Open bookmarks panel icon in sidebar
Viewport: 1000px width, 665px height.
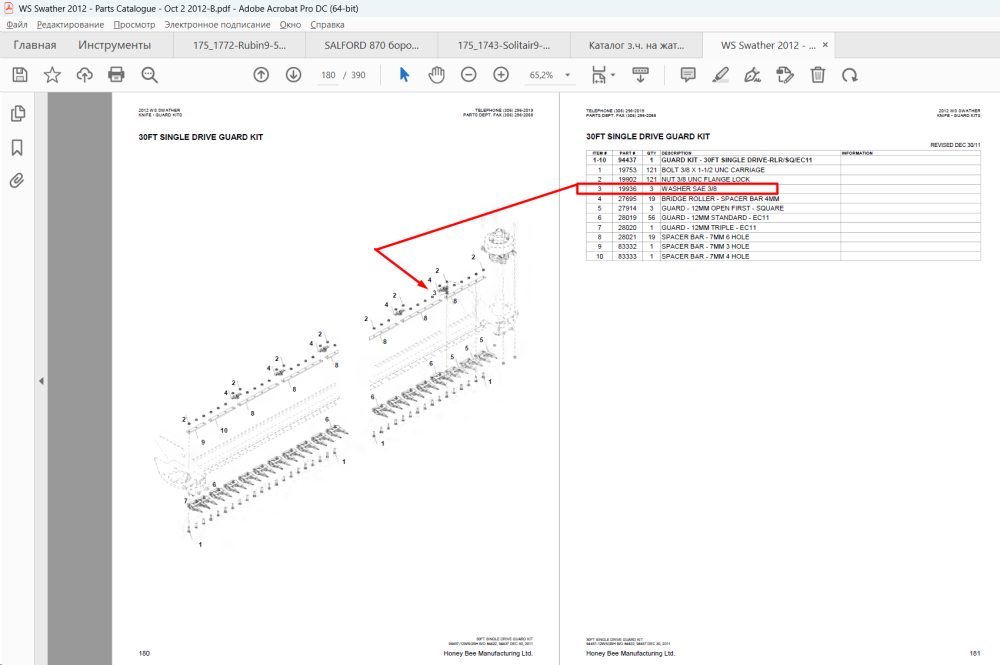[x=17, y=148]
